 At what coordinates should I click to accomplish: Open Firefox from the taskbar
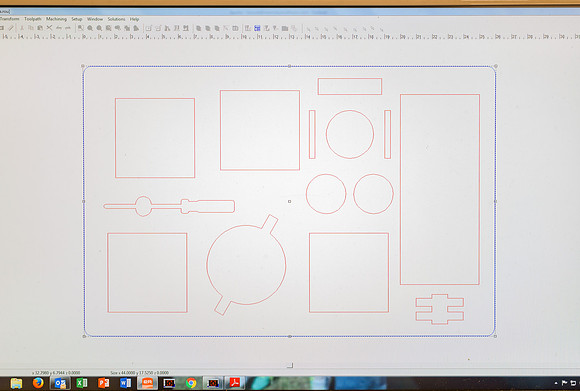[38, 383]
